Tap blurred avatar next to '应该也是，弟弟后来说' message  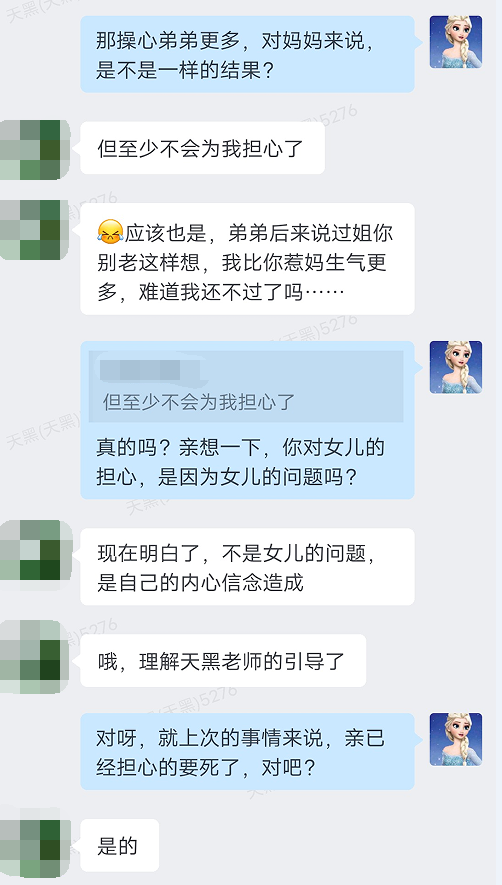coord(35,230)
